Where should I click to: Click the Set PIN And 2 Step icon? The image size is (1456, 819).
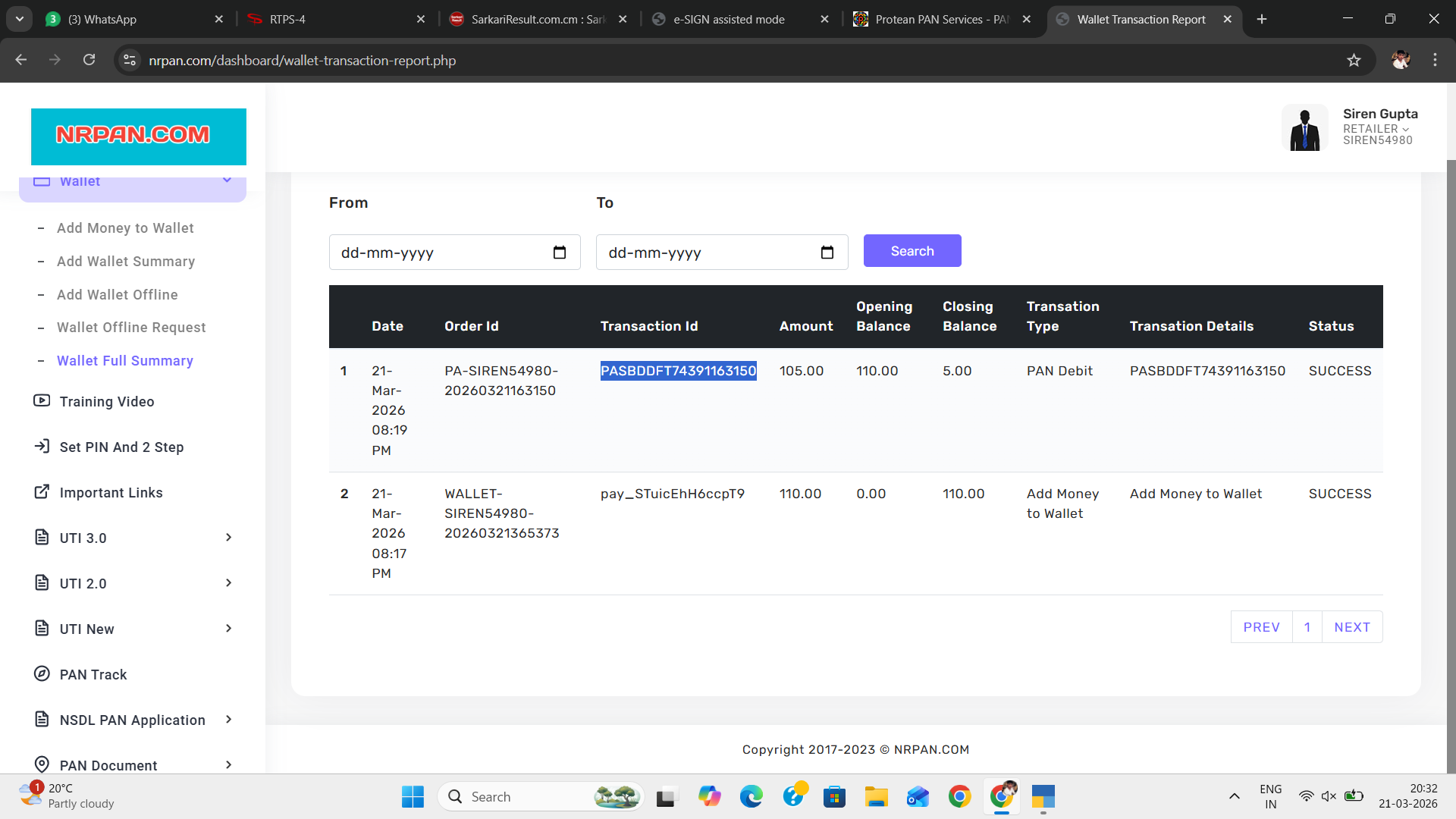pos(42,447)
